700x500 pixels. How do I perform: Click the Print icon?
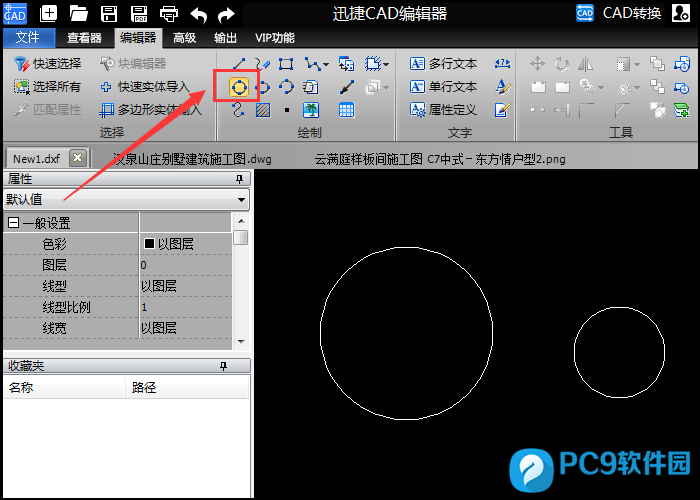tap(169, 14)
